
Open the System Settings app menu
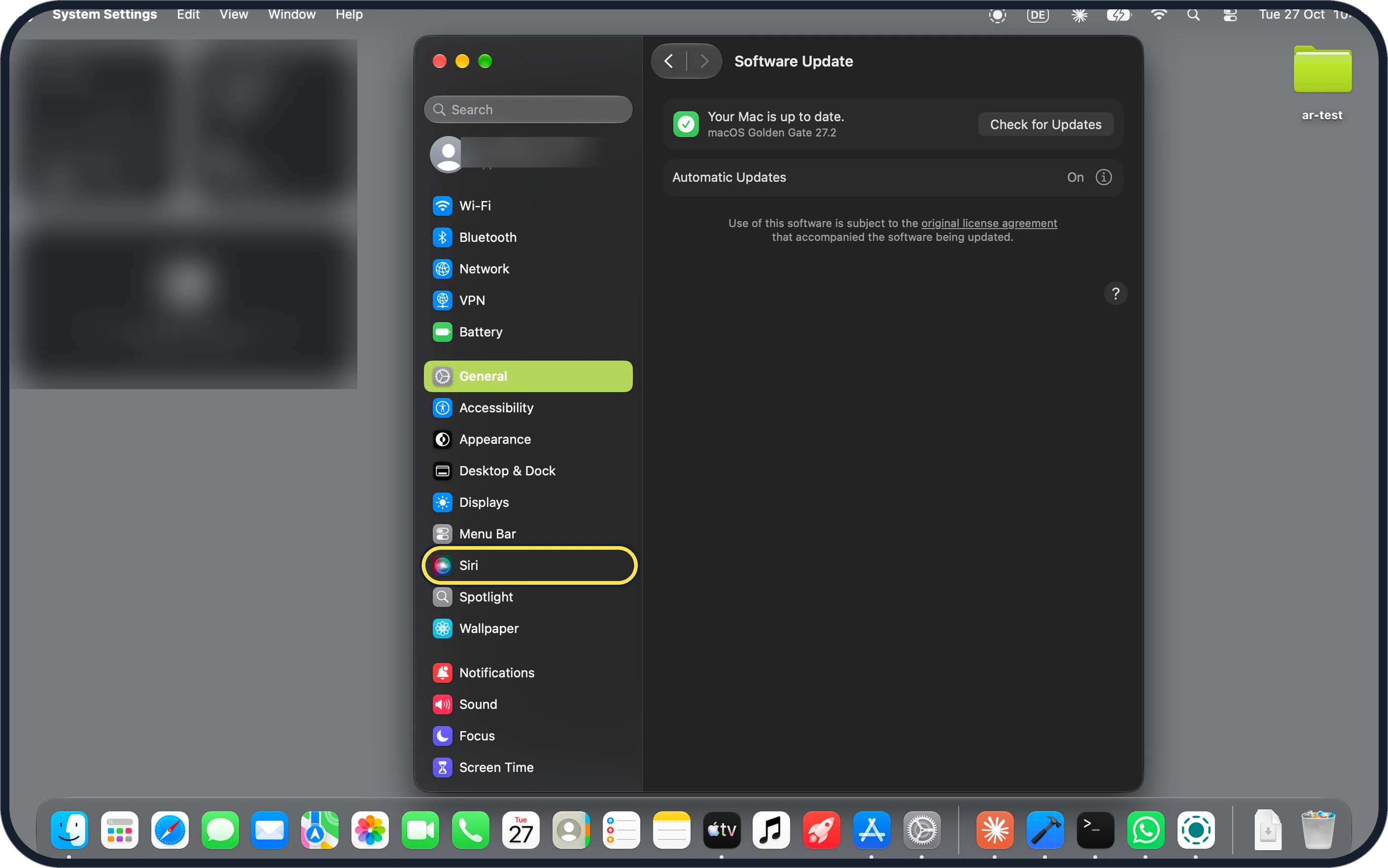(104, 14)
